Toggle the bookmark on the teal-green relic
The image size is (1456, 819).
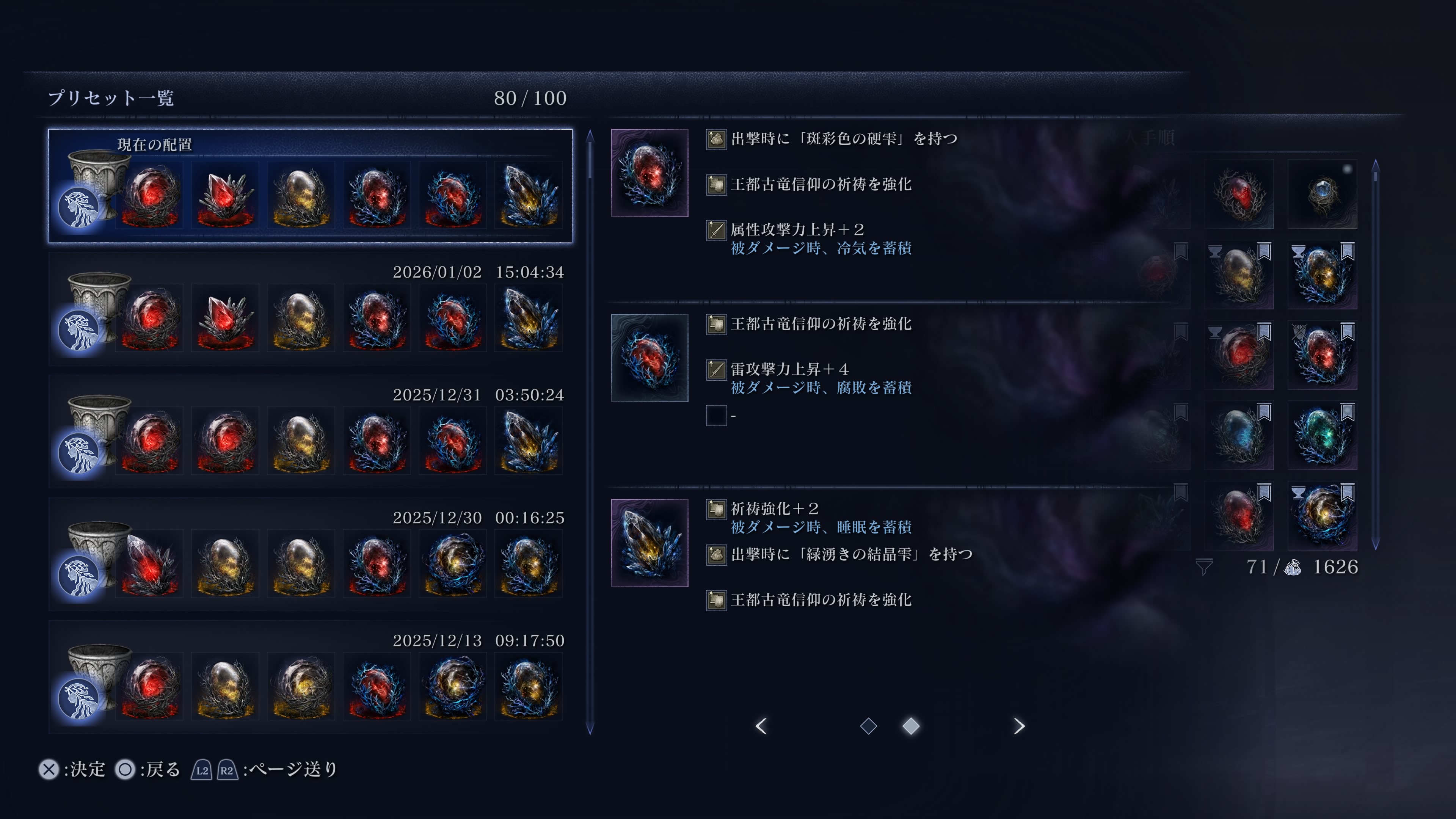[1348, 412]
